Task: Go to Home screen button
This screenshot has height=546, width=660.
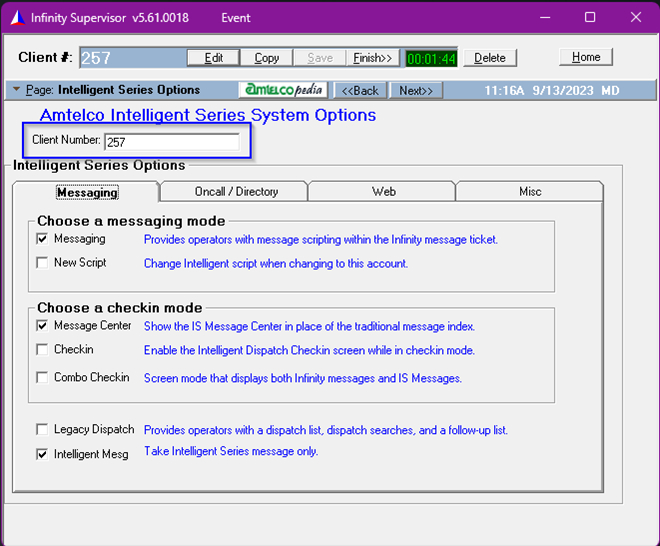Action: click(x=586, y=57)
